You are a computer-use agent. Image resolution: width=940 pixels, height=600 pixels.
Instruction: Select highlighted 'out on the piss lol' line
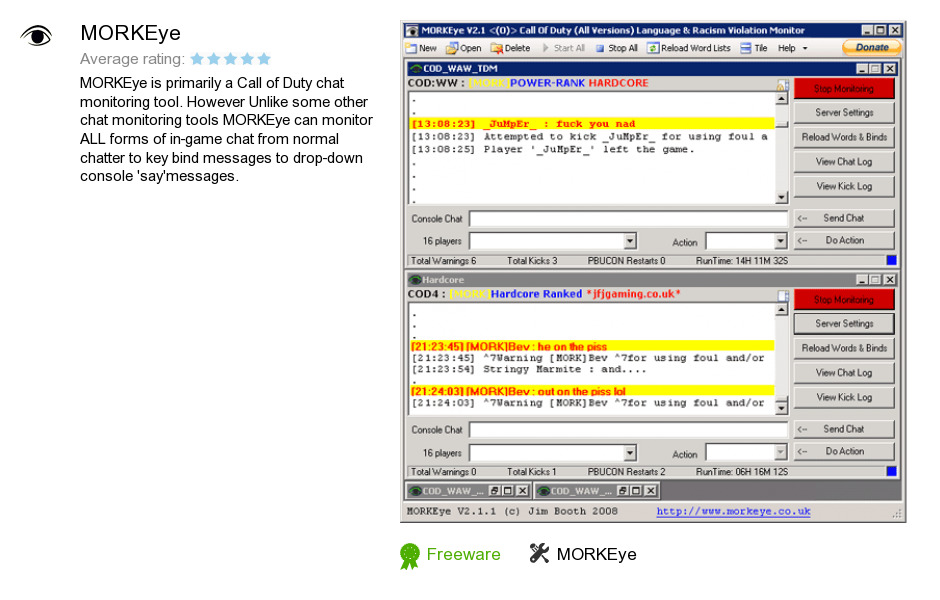click(592, 391)
